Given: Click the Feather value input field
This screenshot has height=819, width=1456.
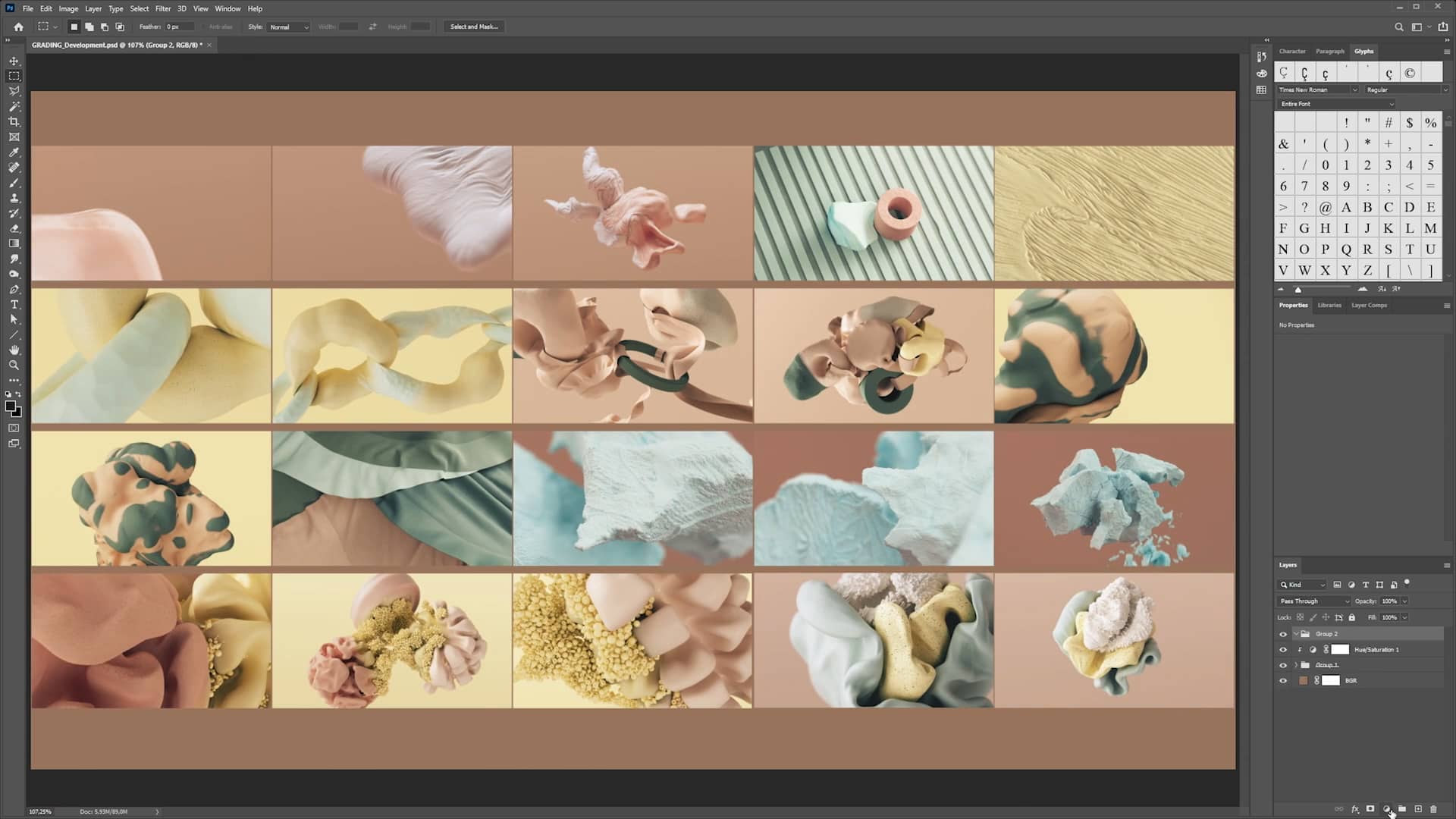Looking at the screenshot, I should click(177, 26).
